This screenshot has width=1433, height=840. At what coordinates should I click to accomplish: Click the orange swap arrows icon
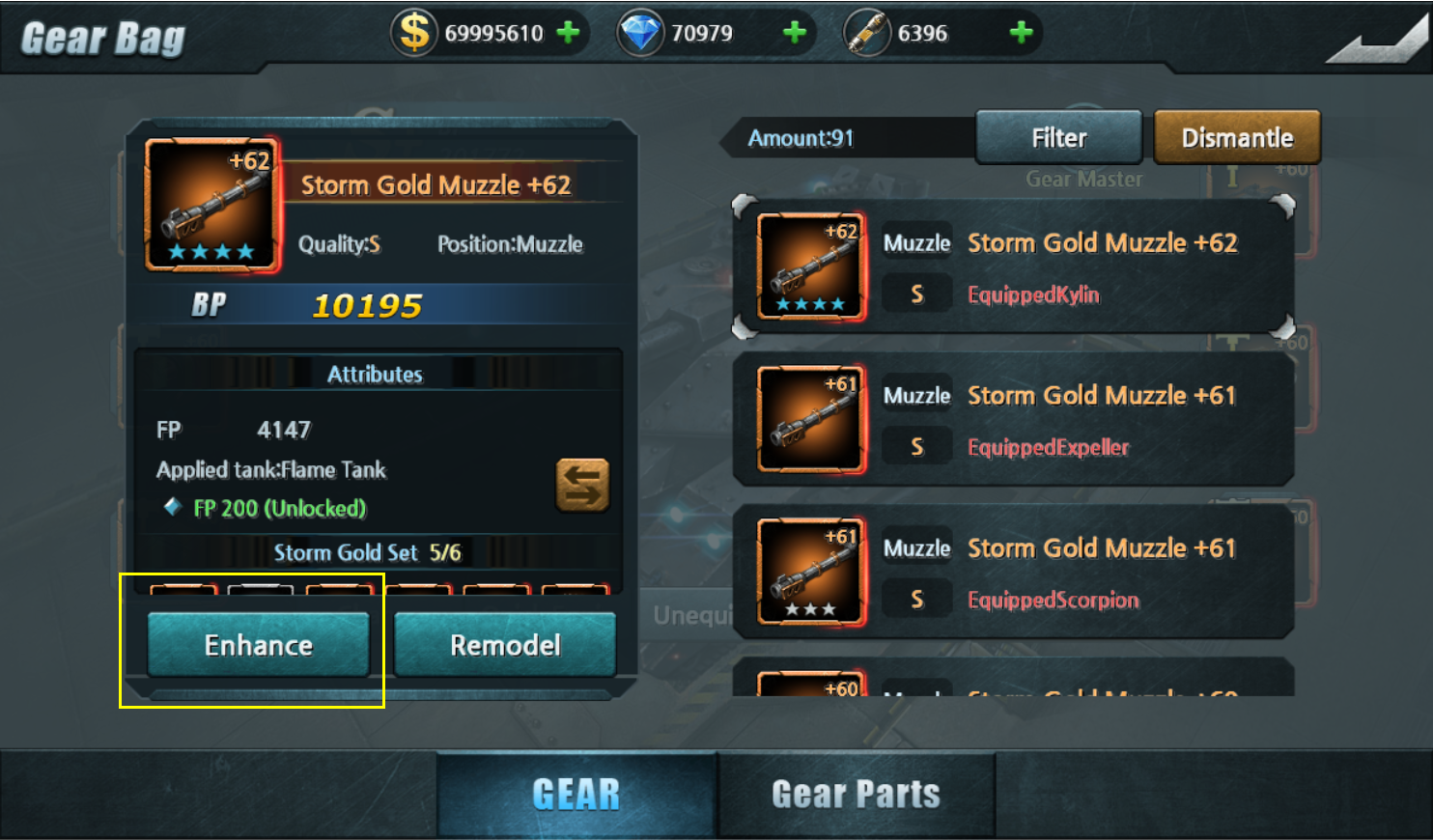(x=582, y=484)
